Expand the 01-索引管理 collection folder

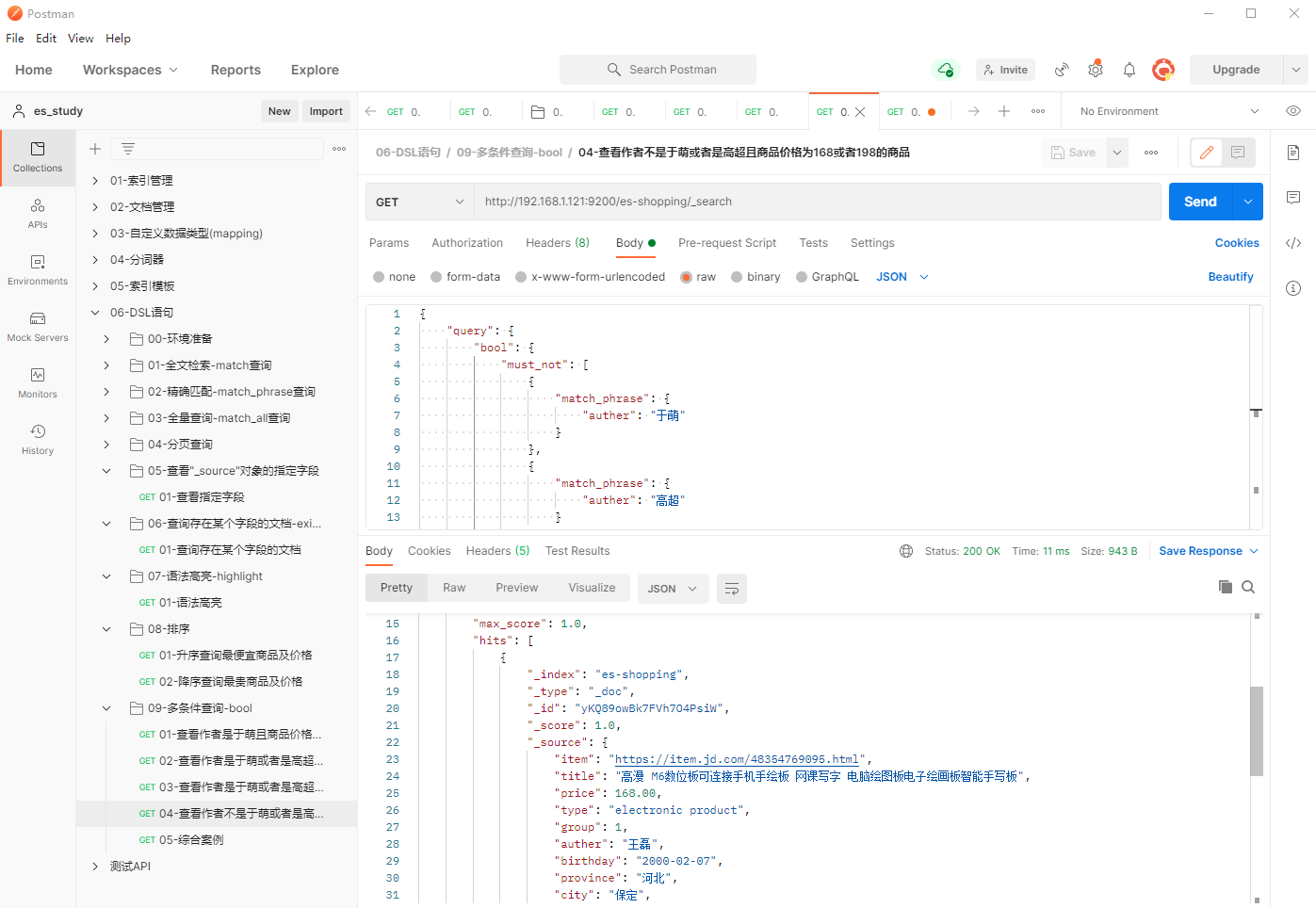tap(95, 181)
